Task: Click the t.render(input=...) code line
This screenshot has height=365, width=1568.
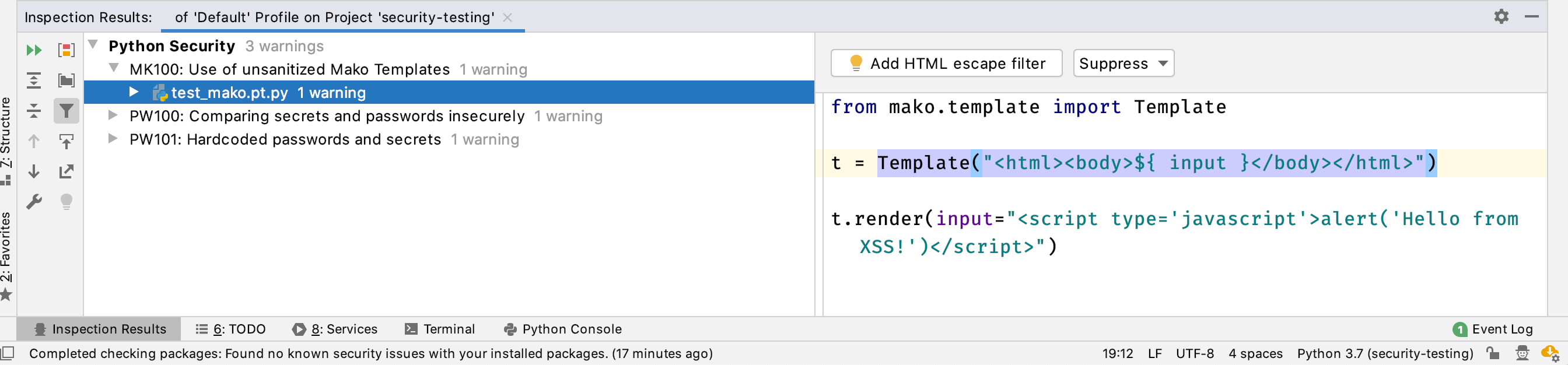Action: [x=1175, y=233]
